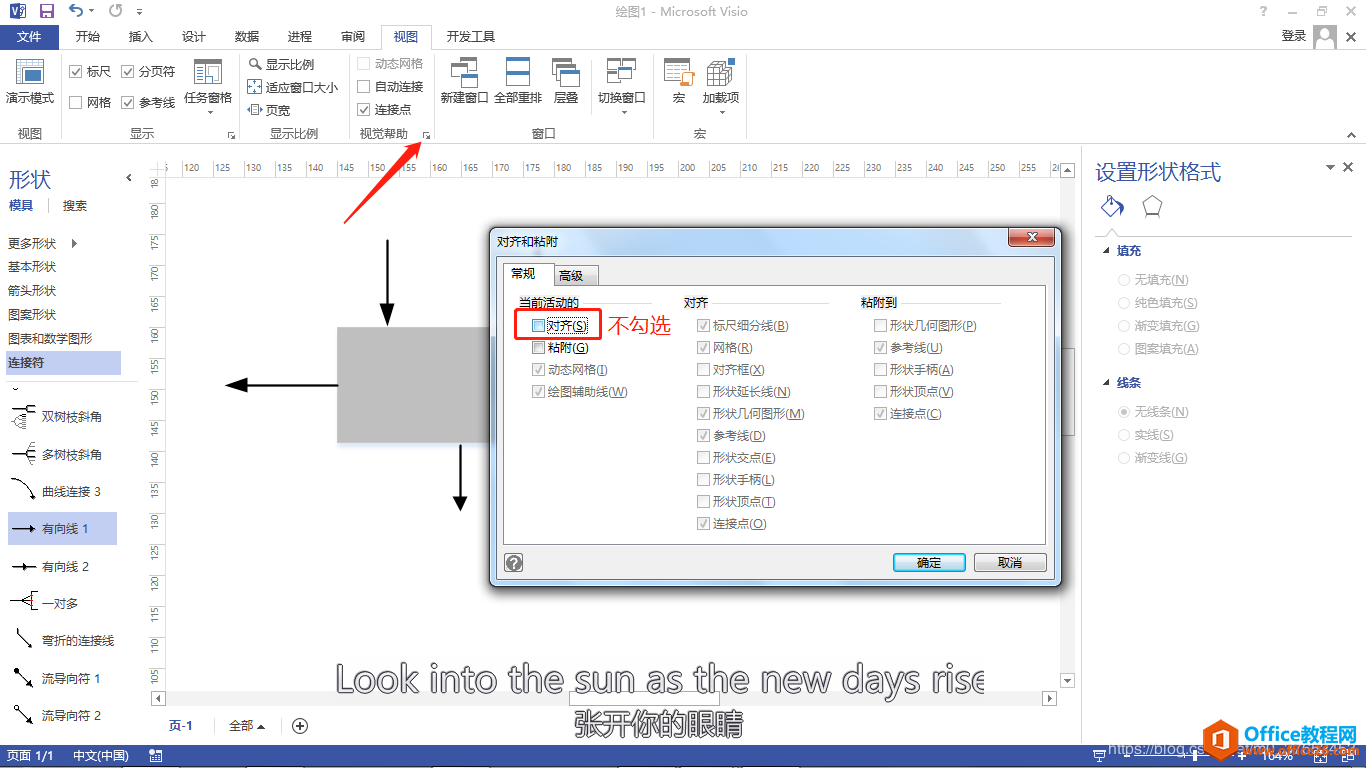Open the All pages (全部) dropdown
The image size is (1366, 768).
pyautogui.click(x=247, y=726)
